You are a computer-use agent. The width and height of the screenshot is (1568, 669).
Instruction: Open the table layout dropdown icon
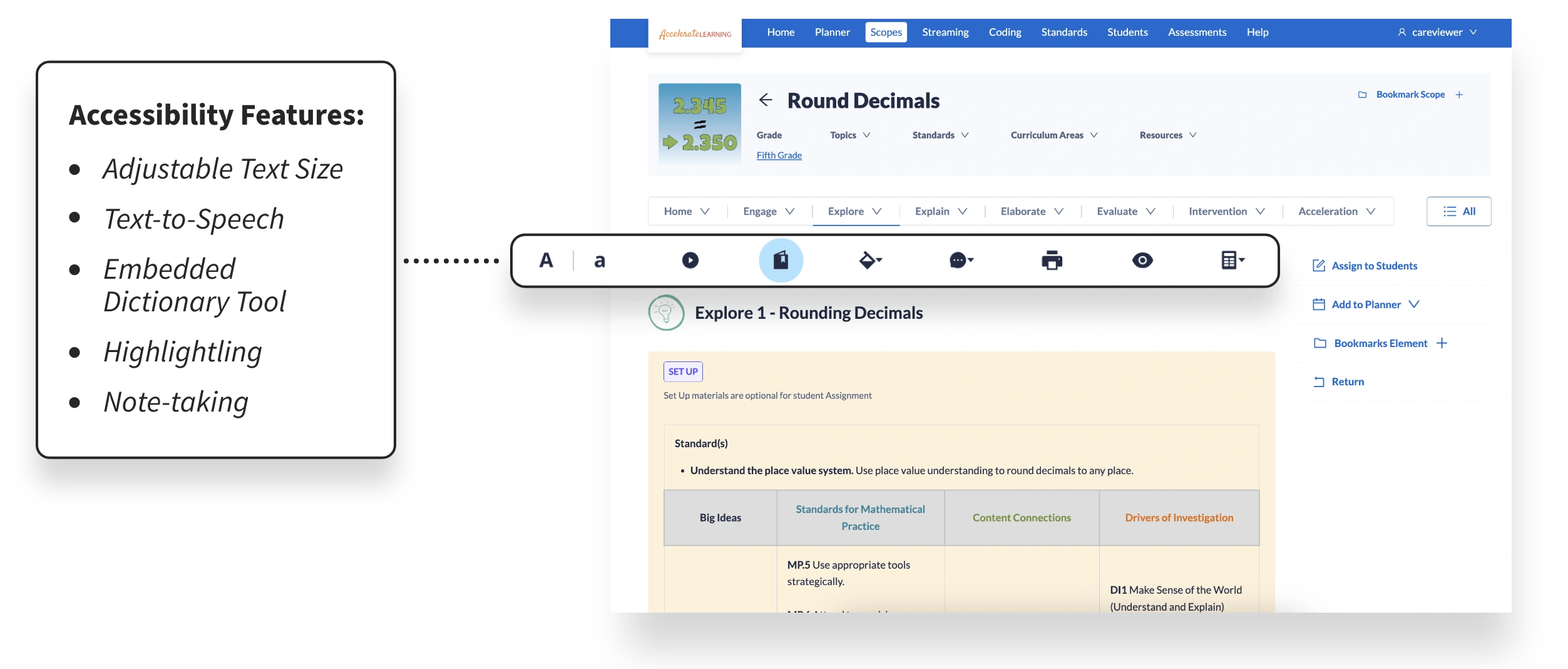click(x=1232, y=261)
